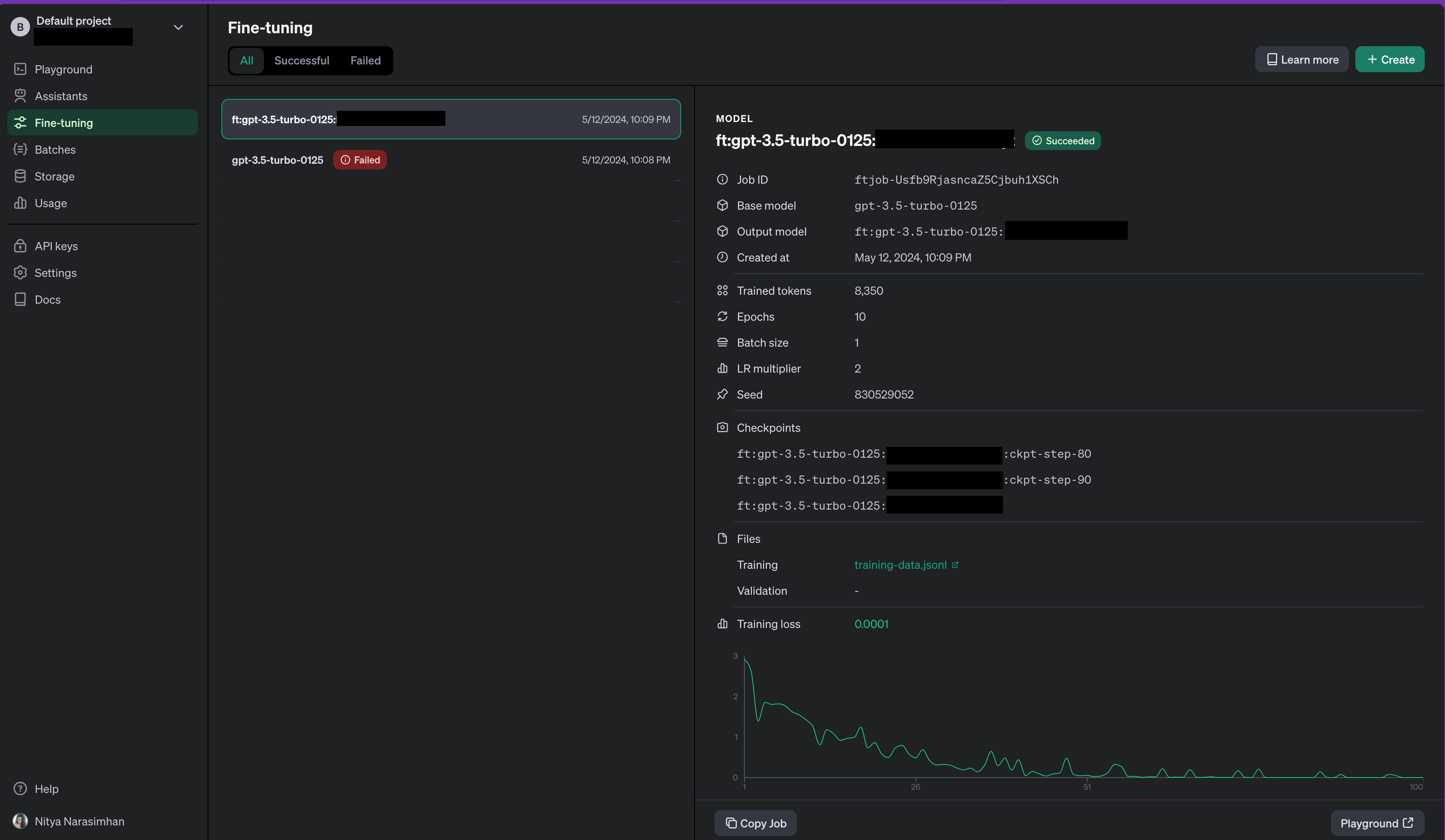This screenshot has height=840, width=1445.
Task: Open the Usage page
Action: [50, 203]
